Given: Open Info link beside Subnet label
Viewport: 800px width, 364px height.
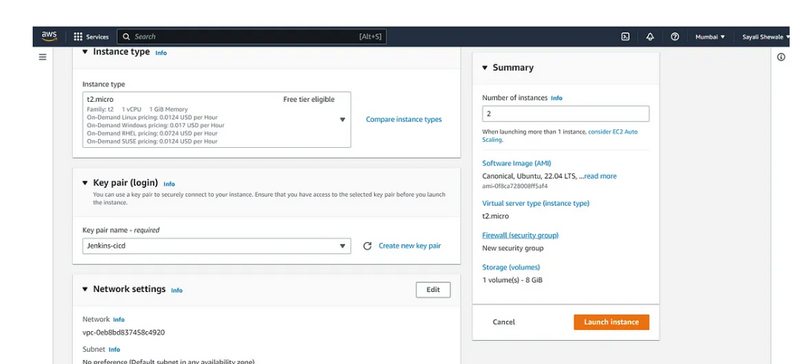Looking at the screenshot, I should coord(114,350).
